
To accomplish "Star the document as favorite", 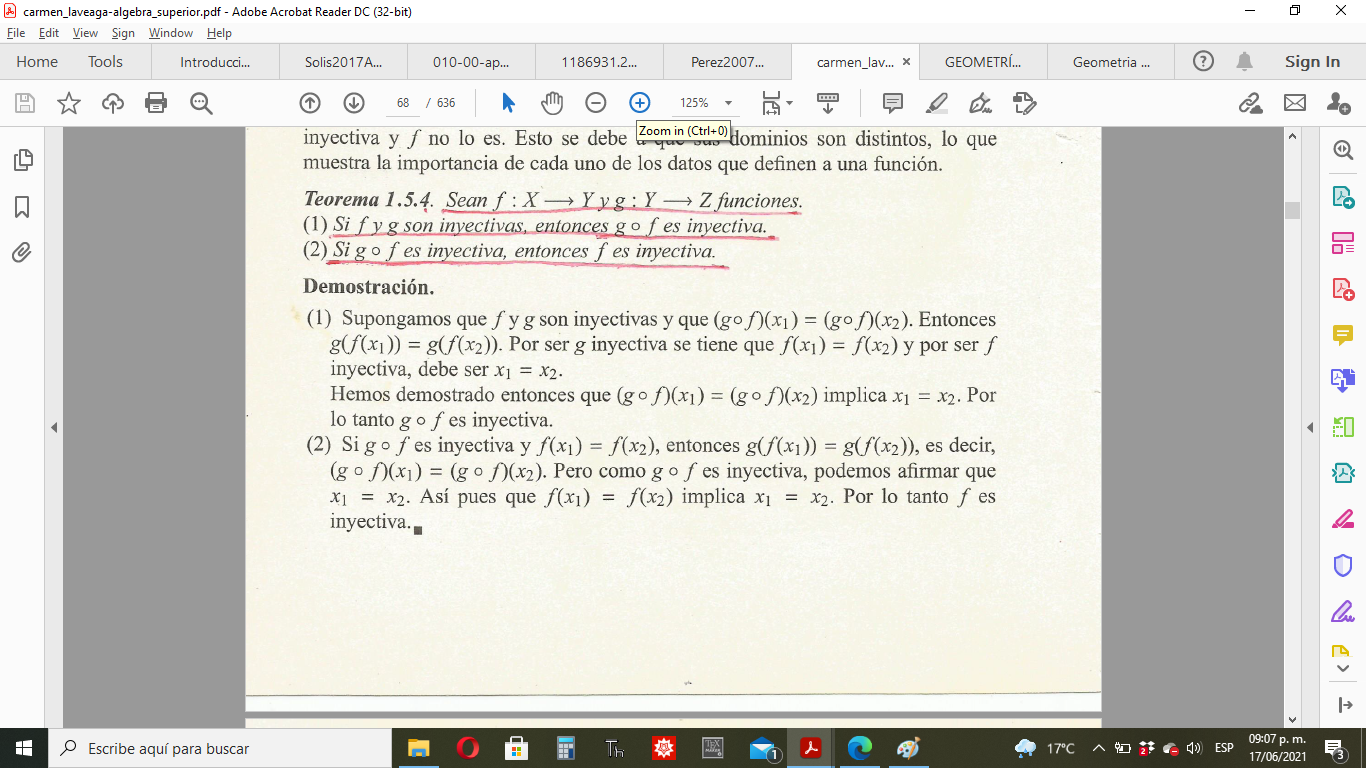I will point(69,103).
